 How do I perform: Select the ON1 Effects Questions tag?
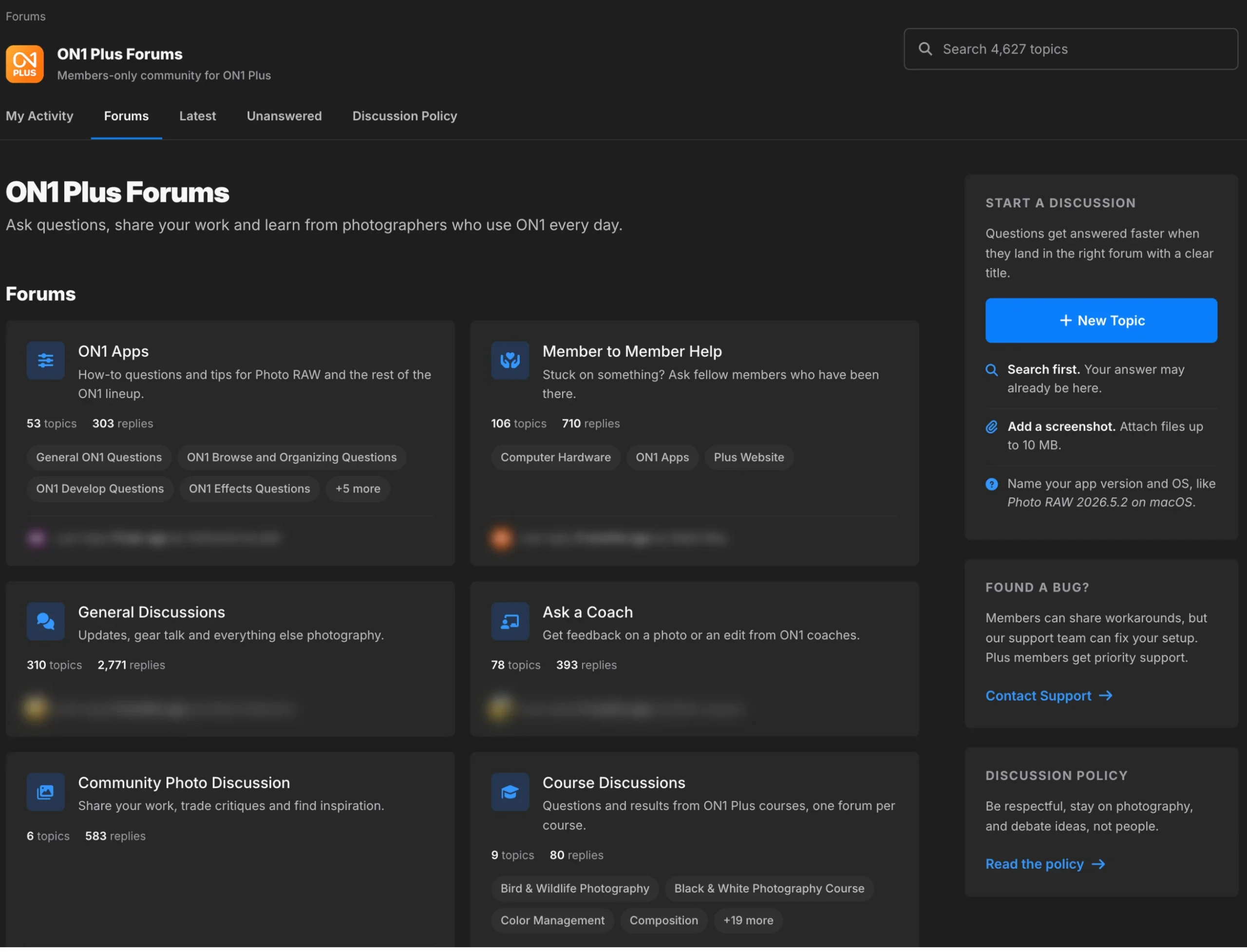point(249,489)
